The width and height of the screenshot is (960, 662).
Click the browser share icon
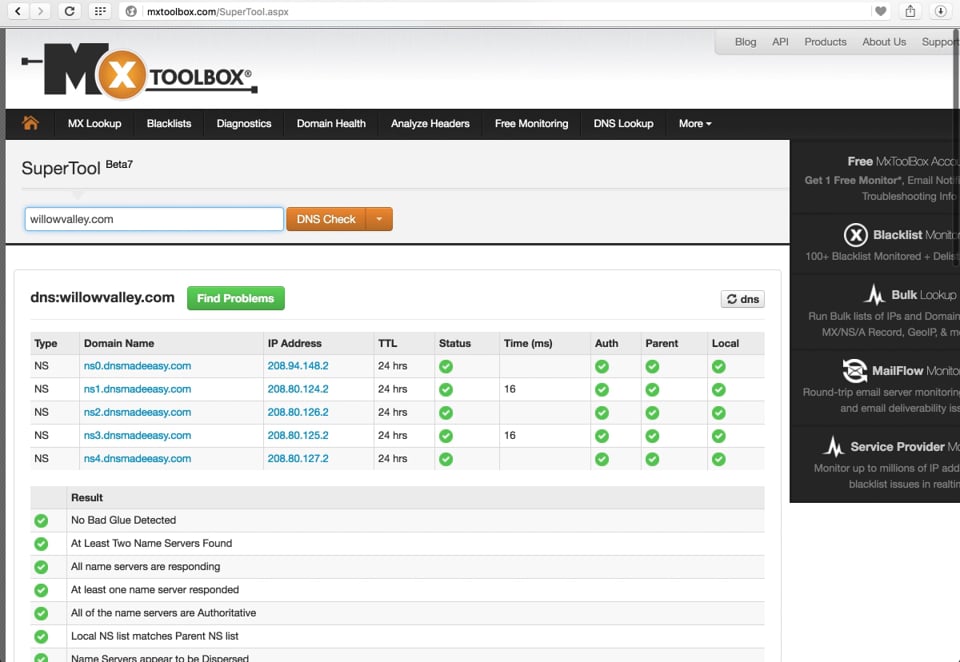pyautogui.click(x=910, y=11)
